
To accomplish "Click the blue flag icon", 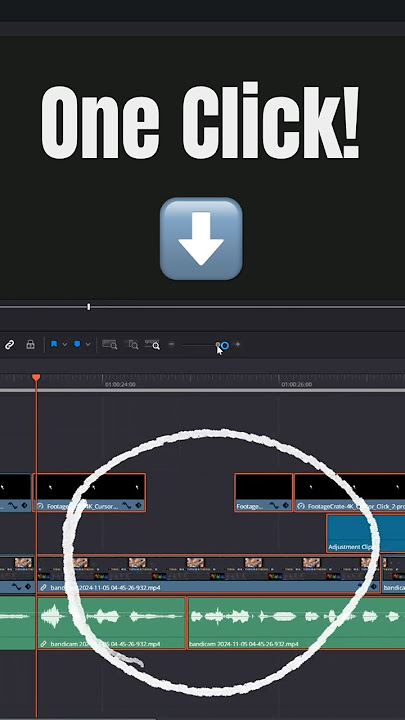I will [x=54, y=344].
